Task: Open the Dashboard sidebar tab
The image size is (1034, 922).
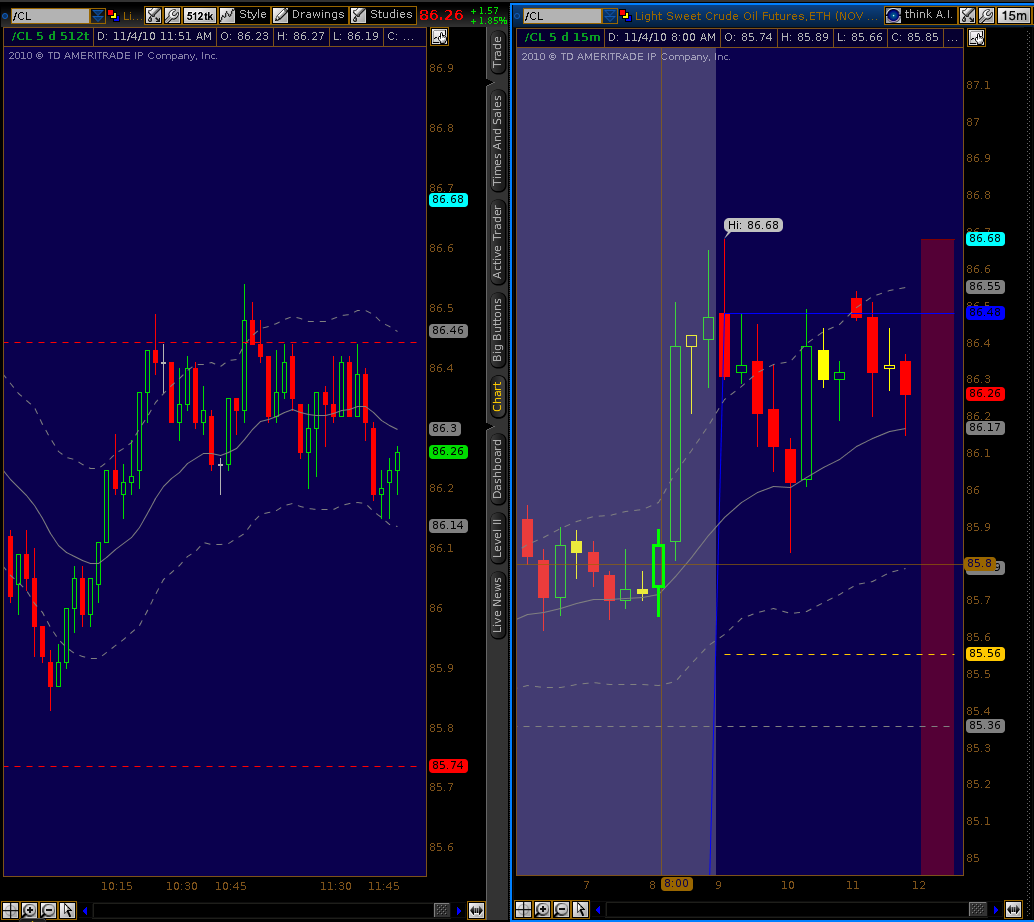Action: (497, 468)
